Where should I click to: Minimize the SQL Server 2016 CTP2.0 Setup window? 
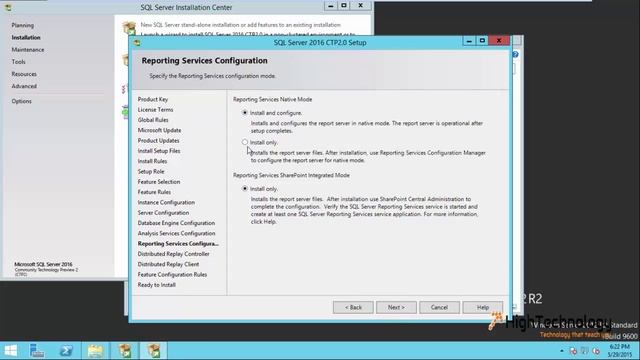469,41
